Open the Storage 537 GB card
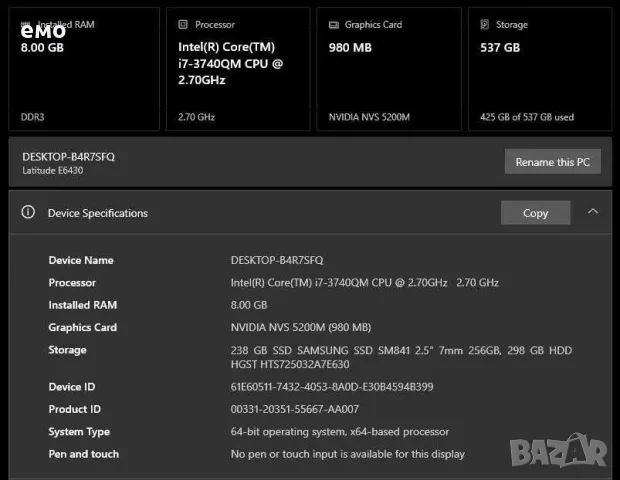Screen dimensions: 620x480 [x=540, y=69]
